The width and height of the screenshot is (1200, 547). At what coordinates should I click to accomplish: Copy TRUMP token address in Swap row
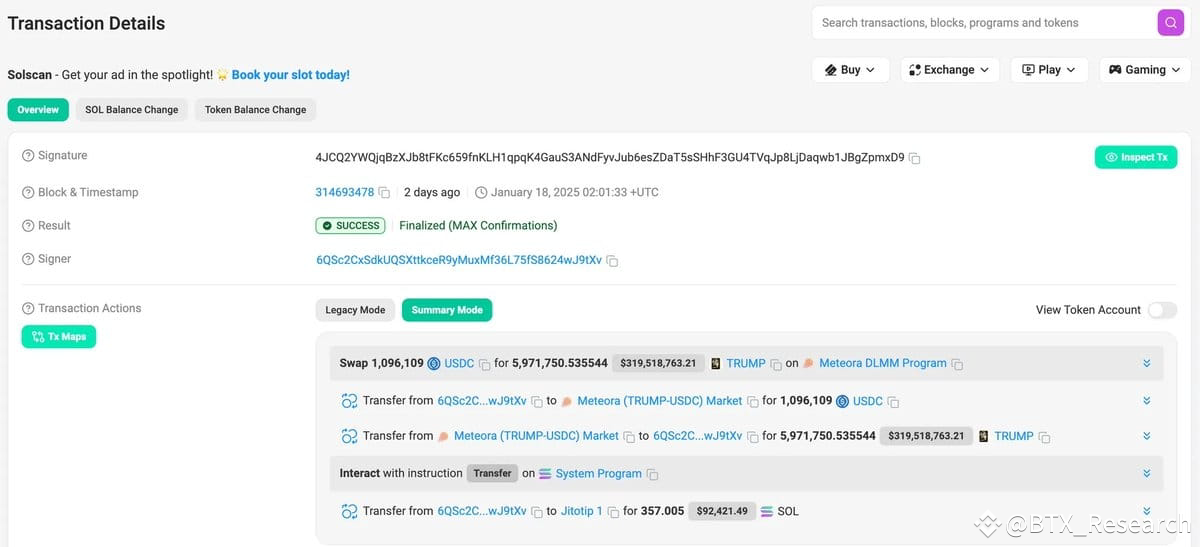pyautogui.click(x=776, y=364)
